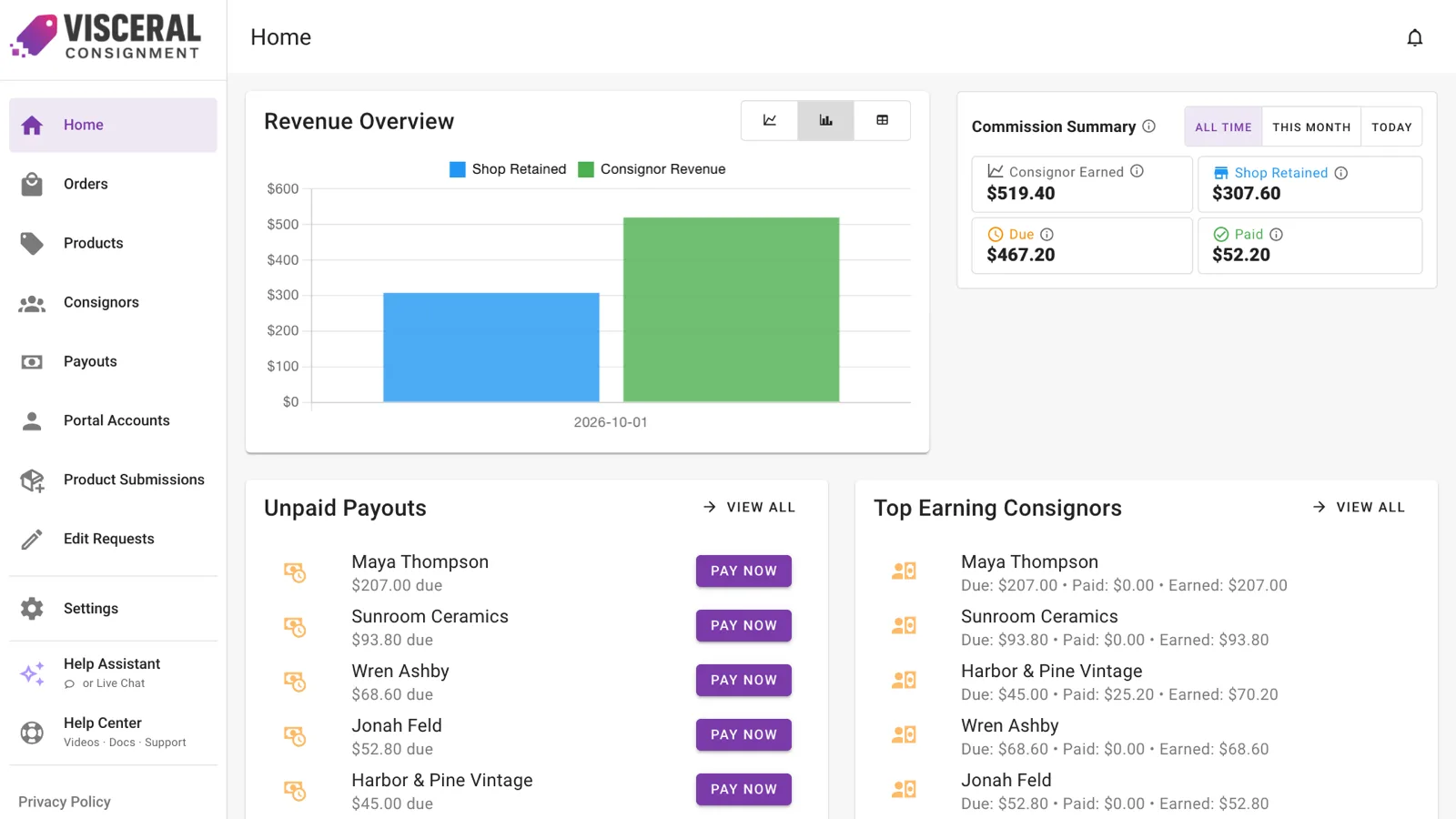This screenshot has height=819, width=1456.
Task: Open Edit Requests
Action: [x=113, y=540]
